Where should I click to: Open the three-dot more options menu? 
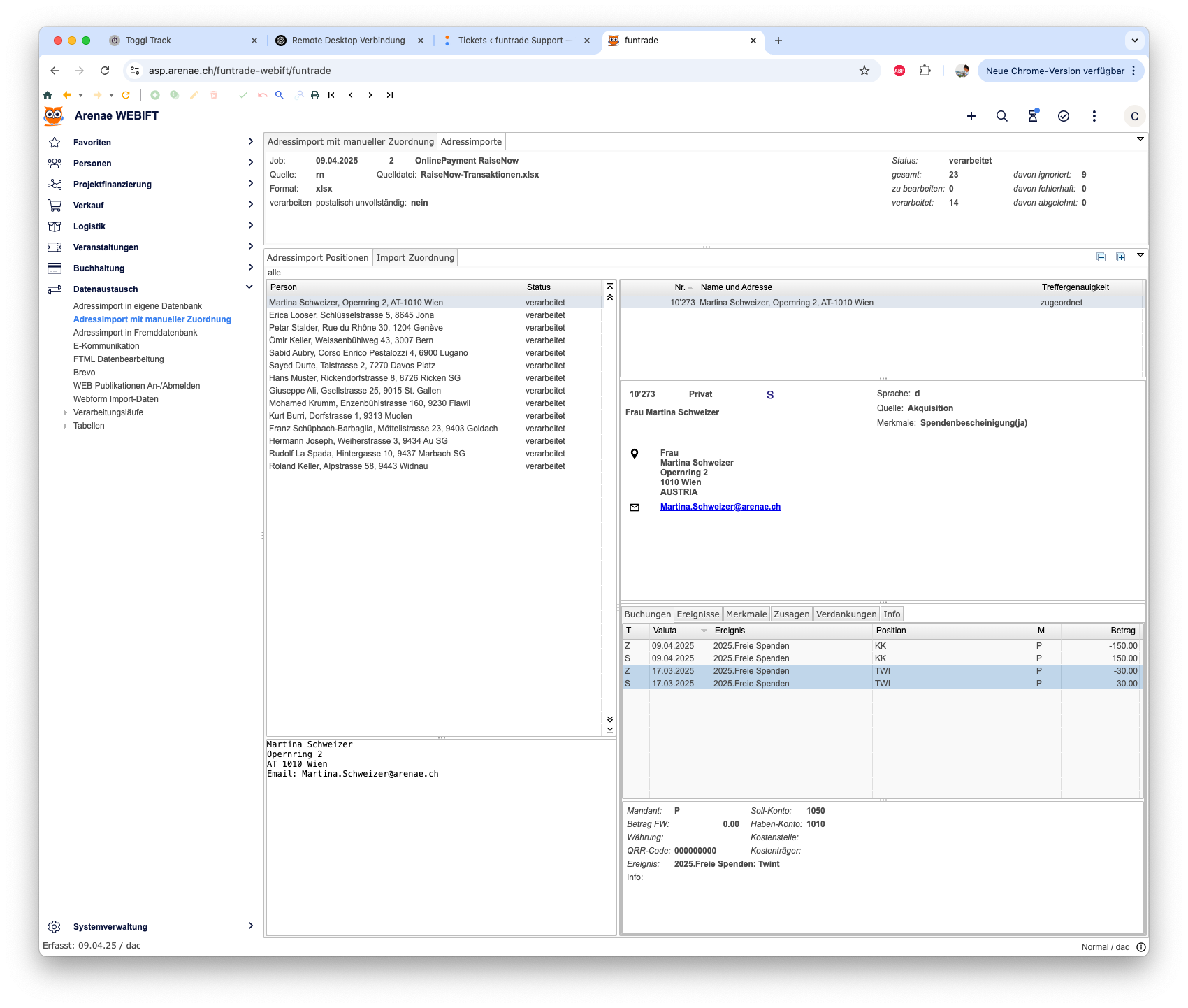pos(1094,116)
